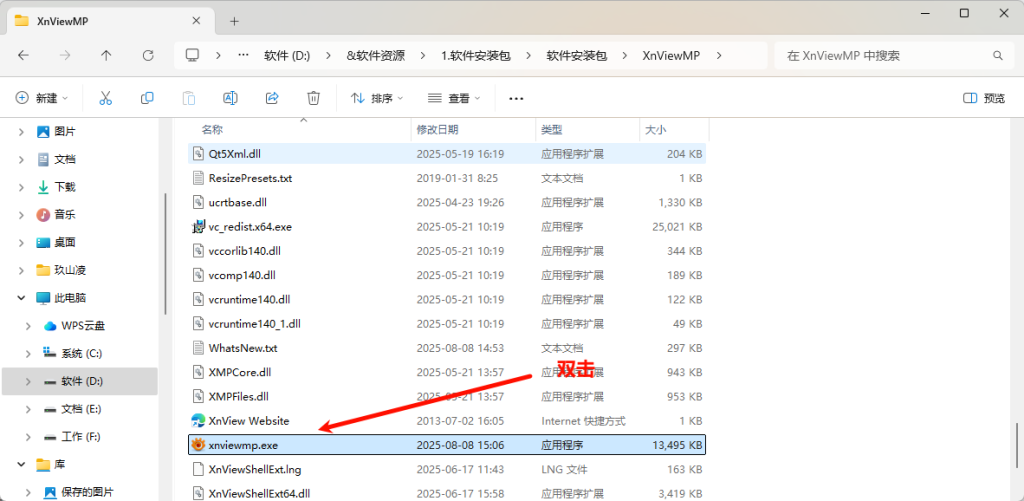This screenshot has width=1024, height=501.
Task: Expand the 文档 library node
Action: (x=22, y=159)
